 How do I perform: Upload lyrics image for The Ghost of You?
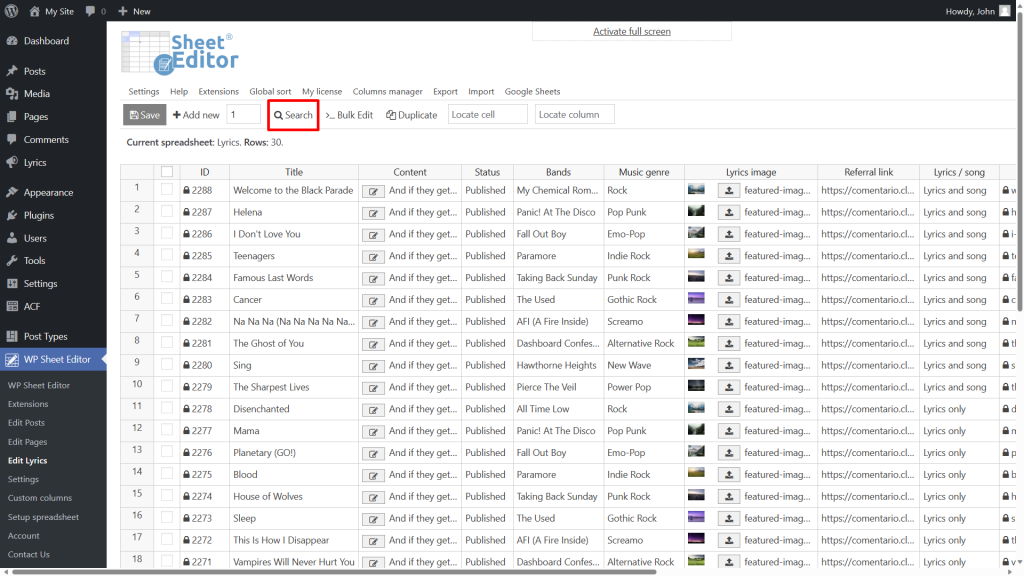(729, 344)
